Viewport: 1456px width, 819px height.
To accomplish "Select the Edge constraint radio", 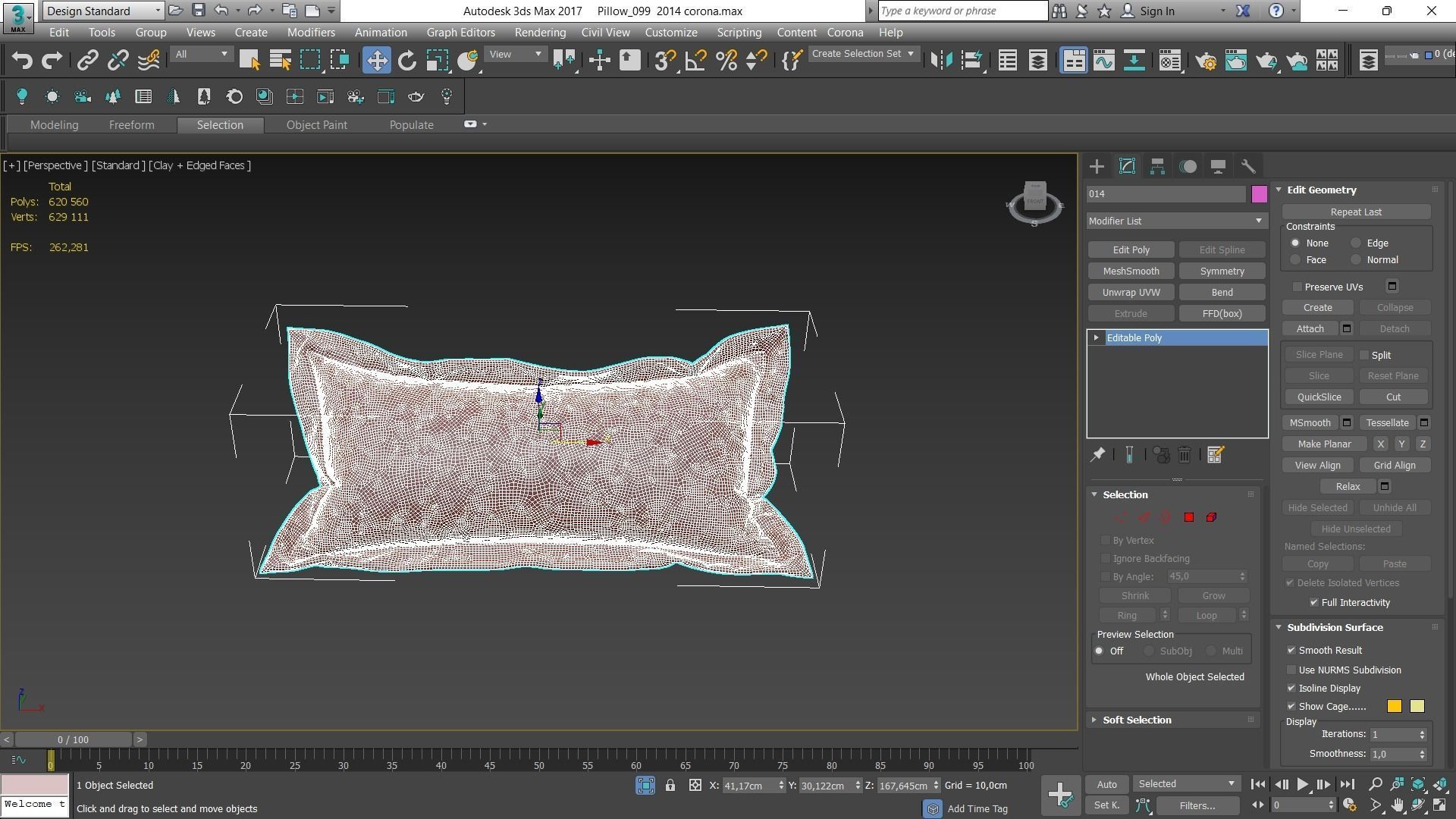I will click(1356, 243).
